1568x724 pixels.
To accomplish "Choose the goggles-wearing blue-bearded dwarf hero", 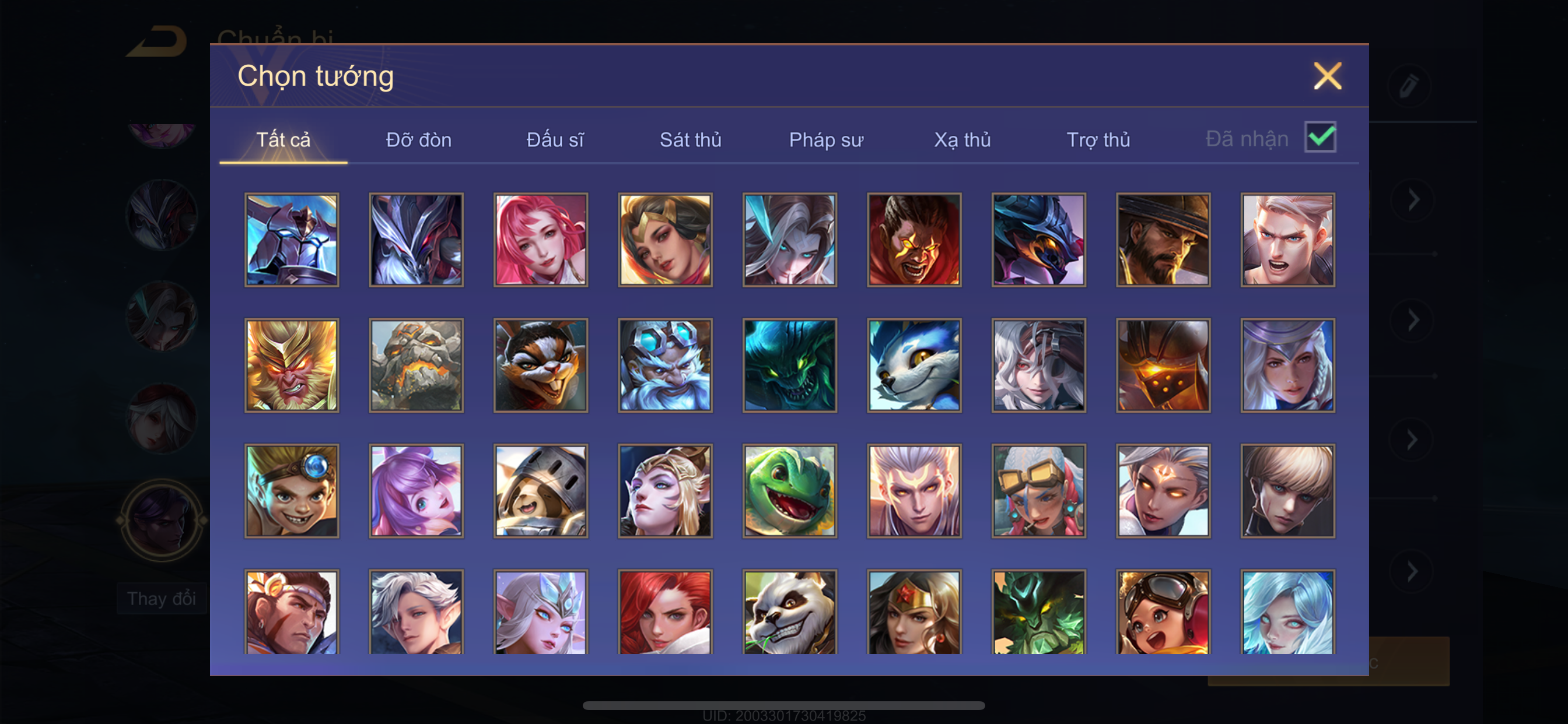I will tap(666, 365).
